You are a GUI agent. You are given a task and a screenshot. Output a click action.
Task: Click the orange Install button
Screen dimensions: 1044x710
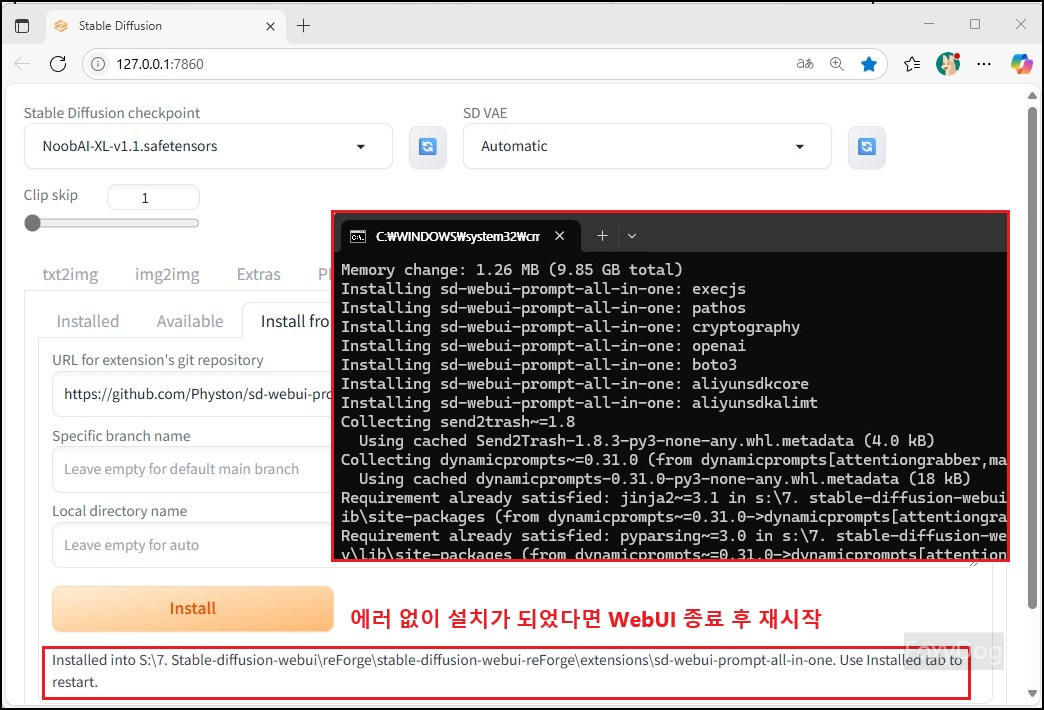pyautogui.click(x=192, y=609)
